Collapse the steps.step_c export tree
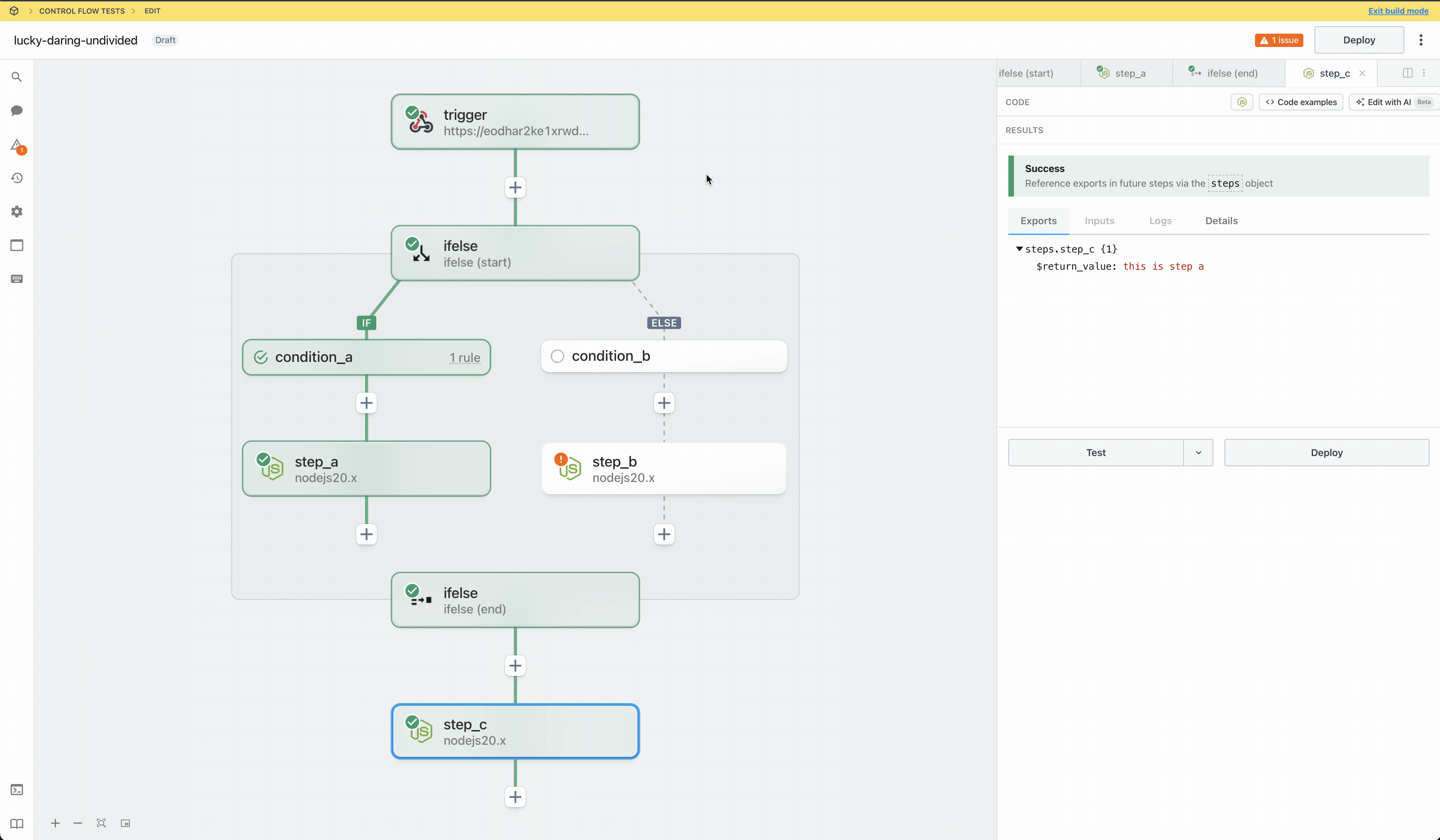The height and width of the screenshot is (840, 1440). tap(1019, 249)
